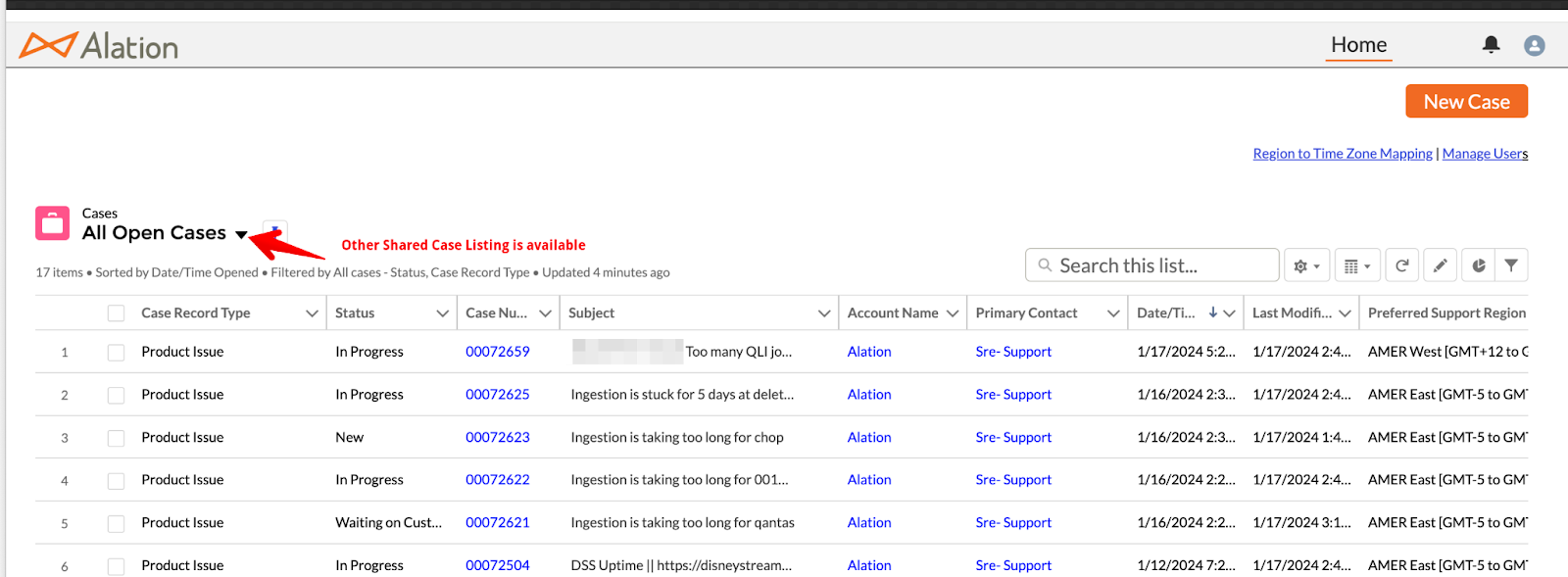Viewport: 1568px width, 577px height.
Task: Select checkbox for case 00072621 row
Action: coord(116,523)
